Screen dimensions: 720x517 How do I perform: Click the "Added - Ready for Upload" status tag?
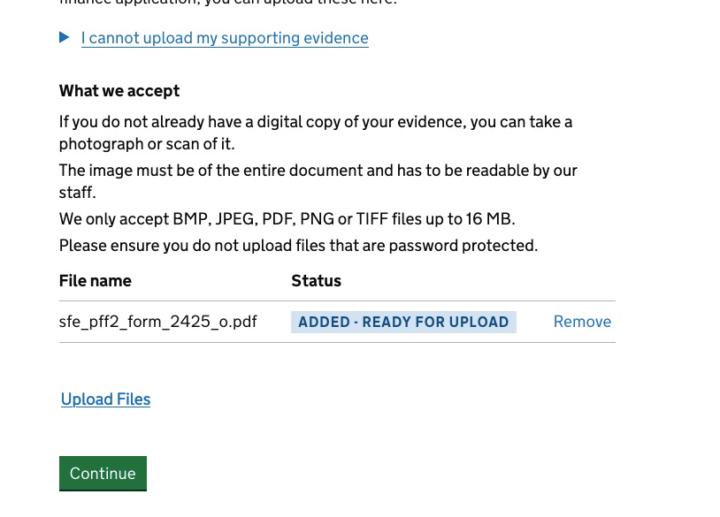[403, 322]
